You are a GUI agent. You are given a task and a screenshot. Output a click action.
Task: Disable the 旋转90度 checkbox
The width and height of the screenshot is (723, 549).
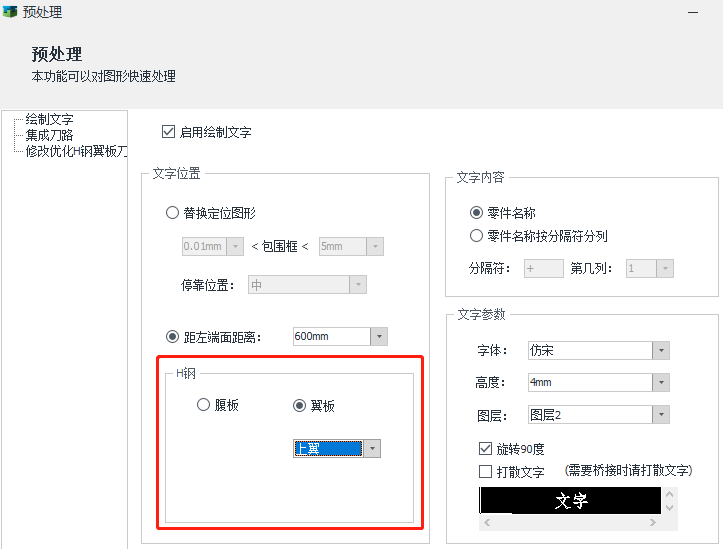click(x=486, y=449)
